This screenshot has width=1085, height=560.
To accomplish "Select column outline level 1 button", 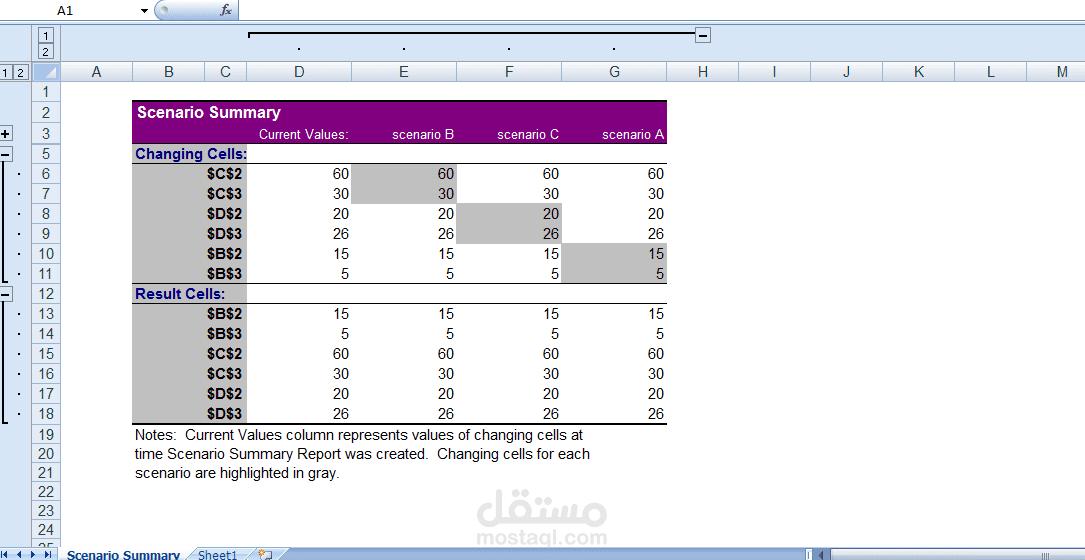I will tap(46, 36).
